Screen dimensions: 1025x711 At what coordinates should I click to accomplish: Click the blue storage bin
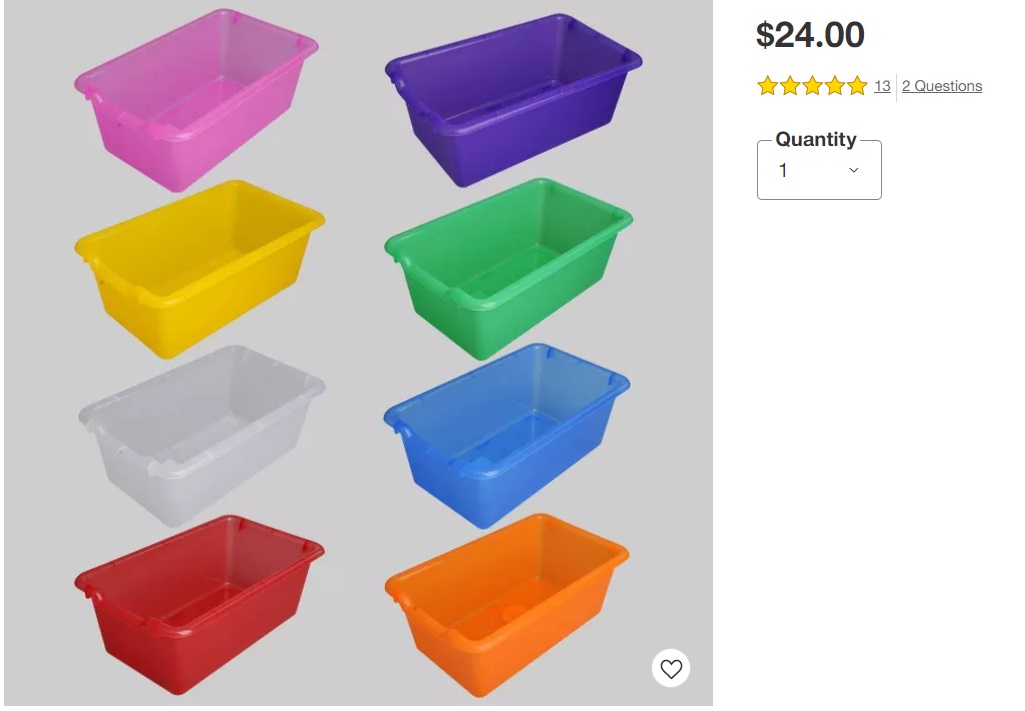click(507, 436)
